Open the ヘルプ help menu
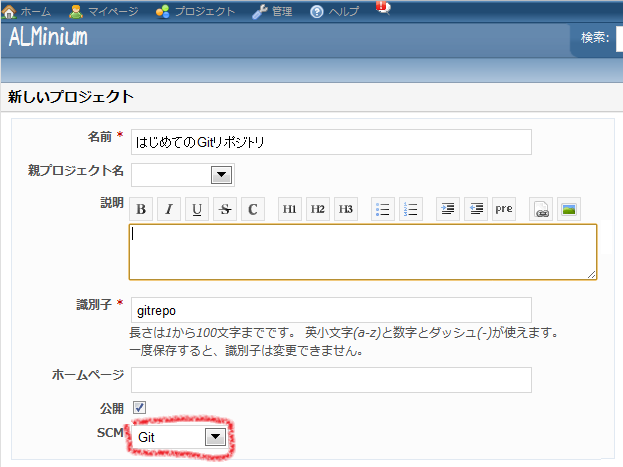The height and width of the screenshot is (467, 623). 344,12
